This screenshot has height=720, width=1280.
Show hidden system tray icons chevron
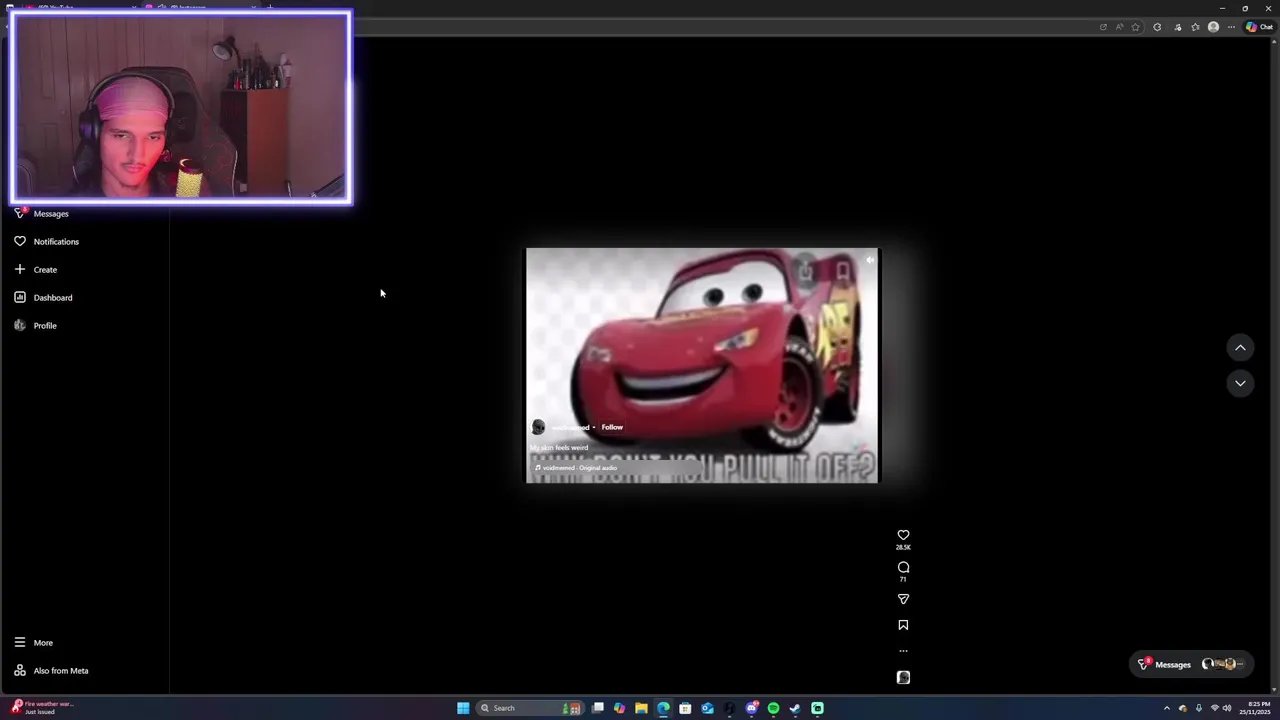click(1166, 708)
